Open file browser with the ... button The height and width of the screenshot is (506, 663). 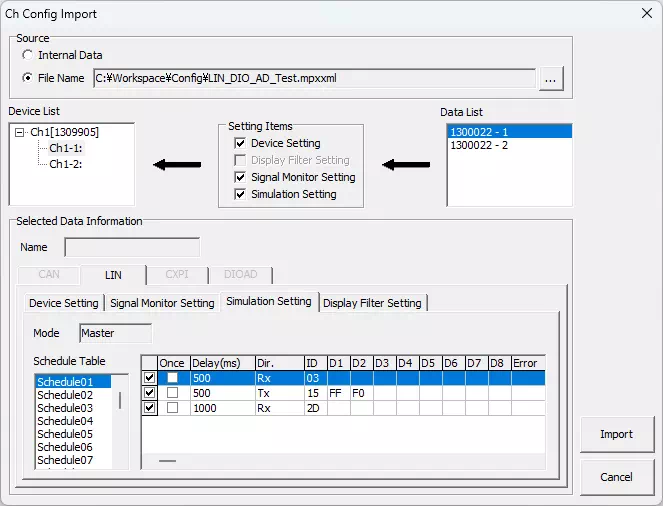pos(551,79)
